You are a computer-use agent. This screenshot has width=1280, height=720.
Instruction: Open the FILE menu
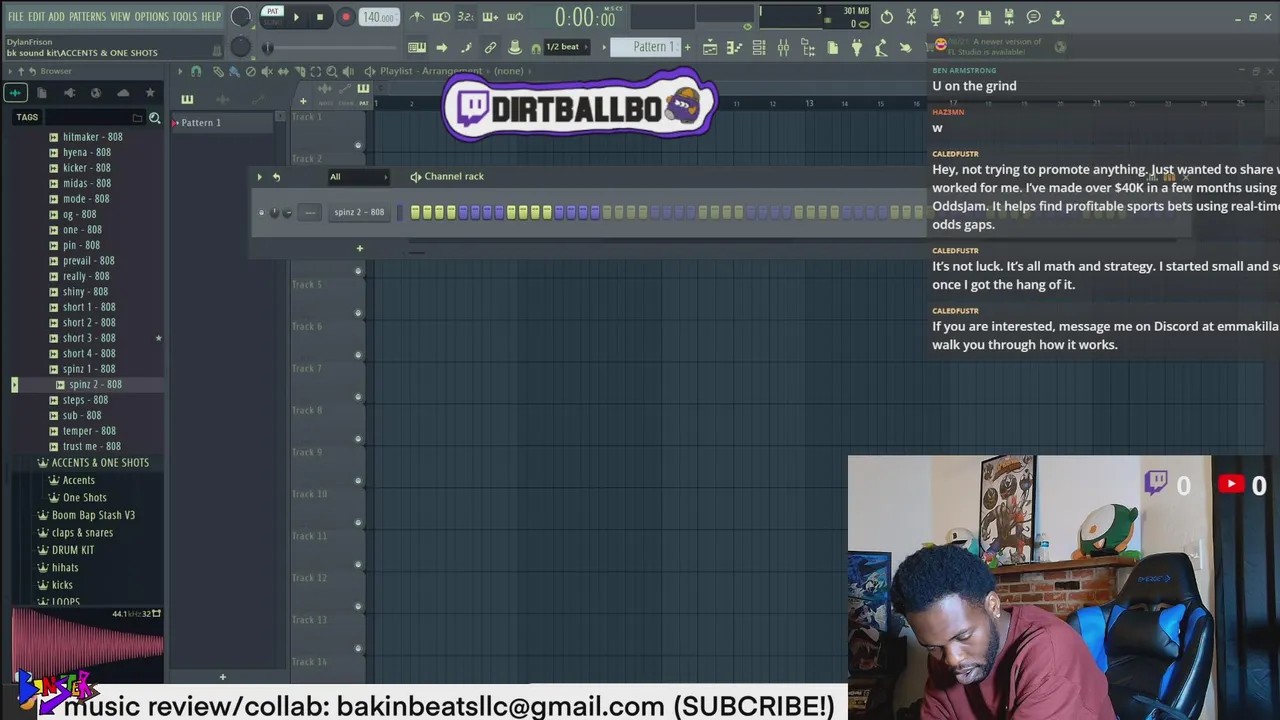tap(15, 17)
